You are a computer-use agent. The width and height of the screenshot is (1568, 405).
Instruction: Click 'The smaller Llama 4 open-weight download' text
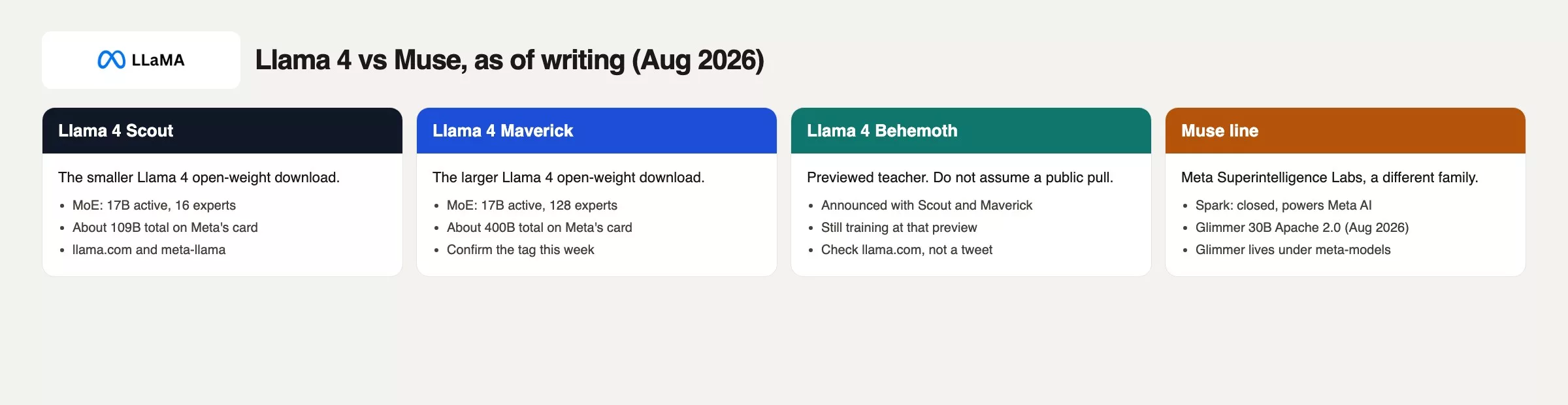[x=199, y=177]
